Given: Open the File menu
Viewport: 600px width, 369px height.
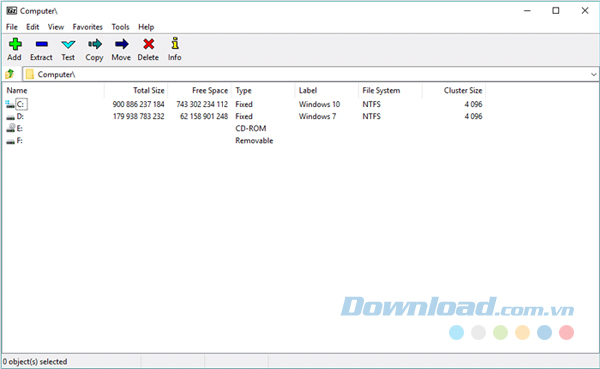Looking at the screenshot, I should (12, 27).
